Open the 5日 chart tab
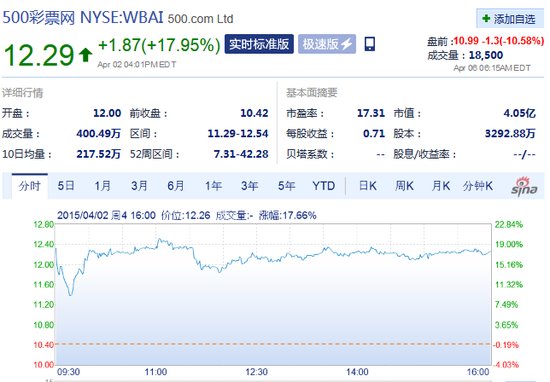Viewport: 550px width, 382px height. pos(66,186)
